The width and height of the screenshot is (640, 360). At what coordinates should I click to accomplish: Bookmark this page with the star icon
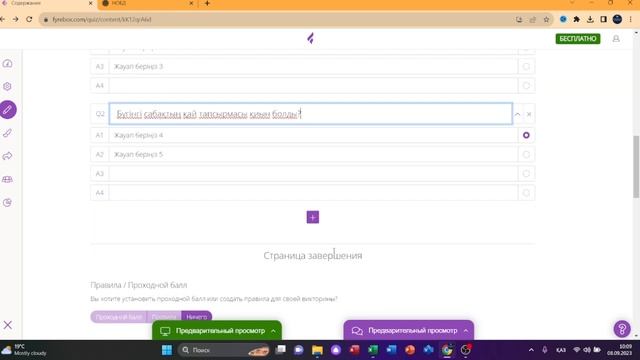546,20
